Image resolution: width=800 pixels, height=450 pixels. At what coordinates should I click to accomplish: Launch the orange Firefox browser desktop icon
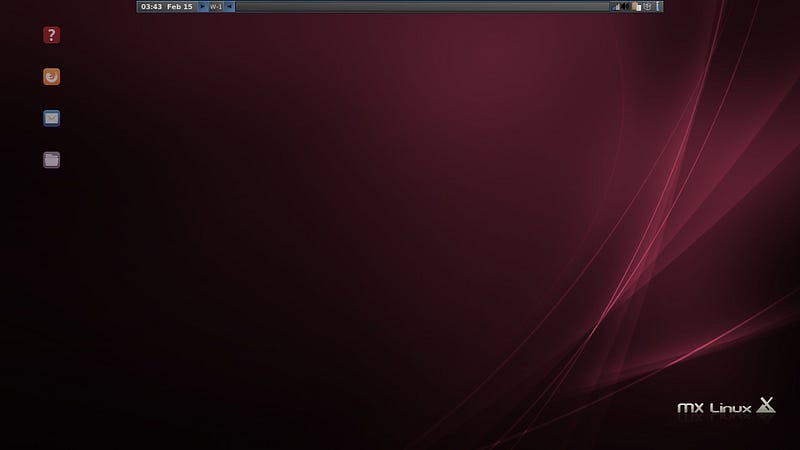pos(51,77)
